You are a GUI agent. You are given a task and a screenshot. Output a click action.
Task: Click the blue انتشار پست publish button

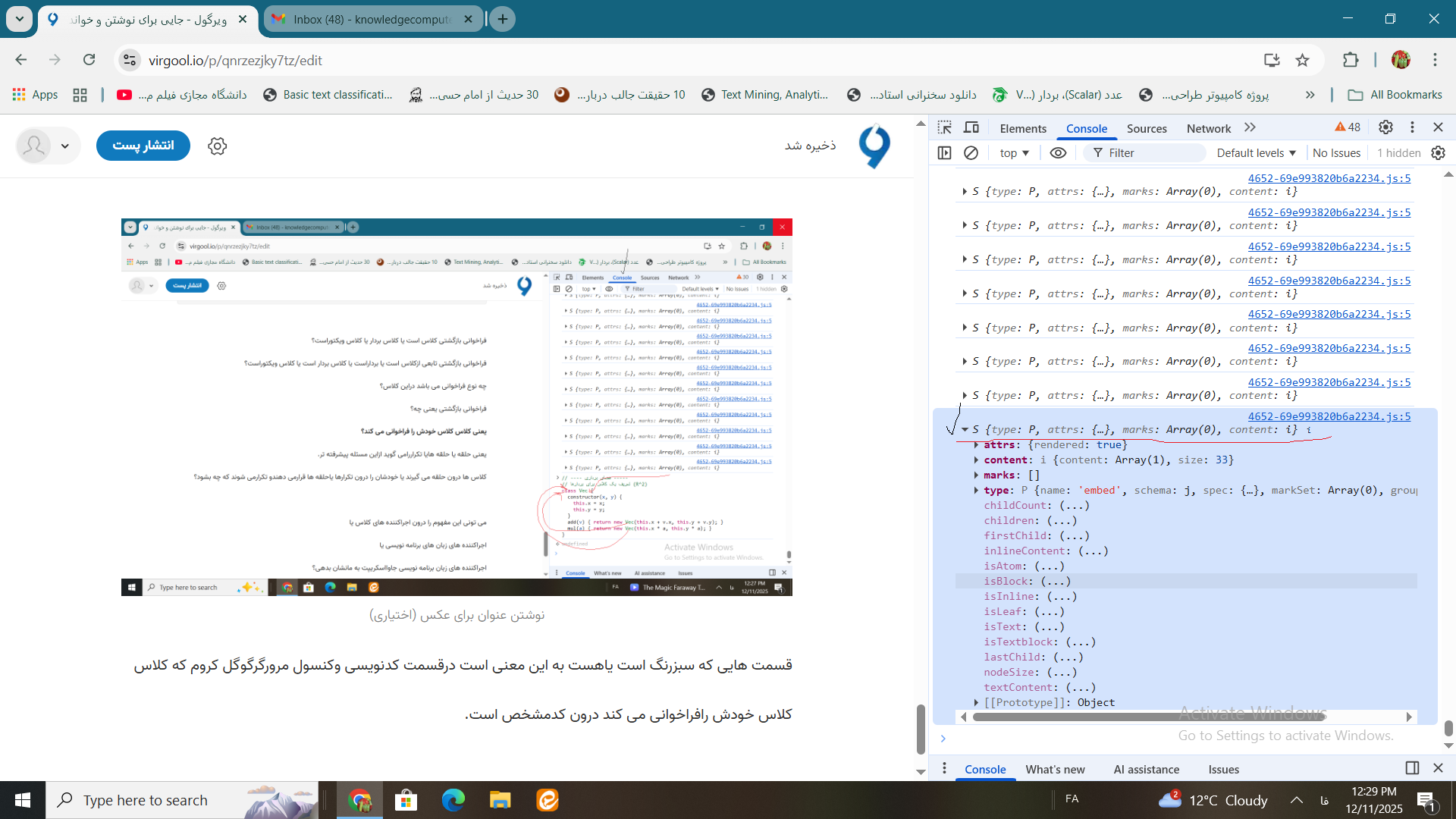coord(143,146)
